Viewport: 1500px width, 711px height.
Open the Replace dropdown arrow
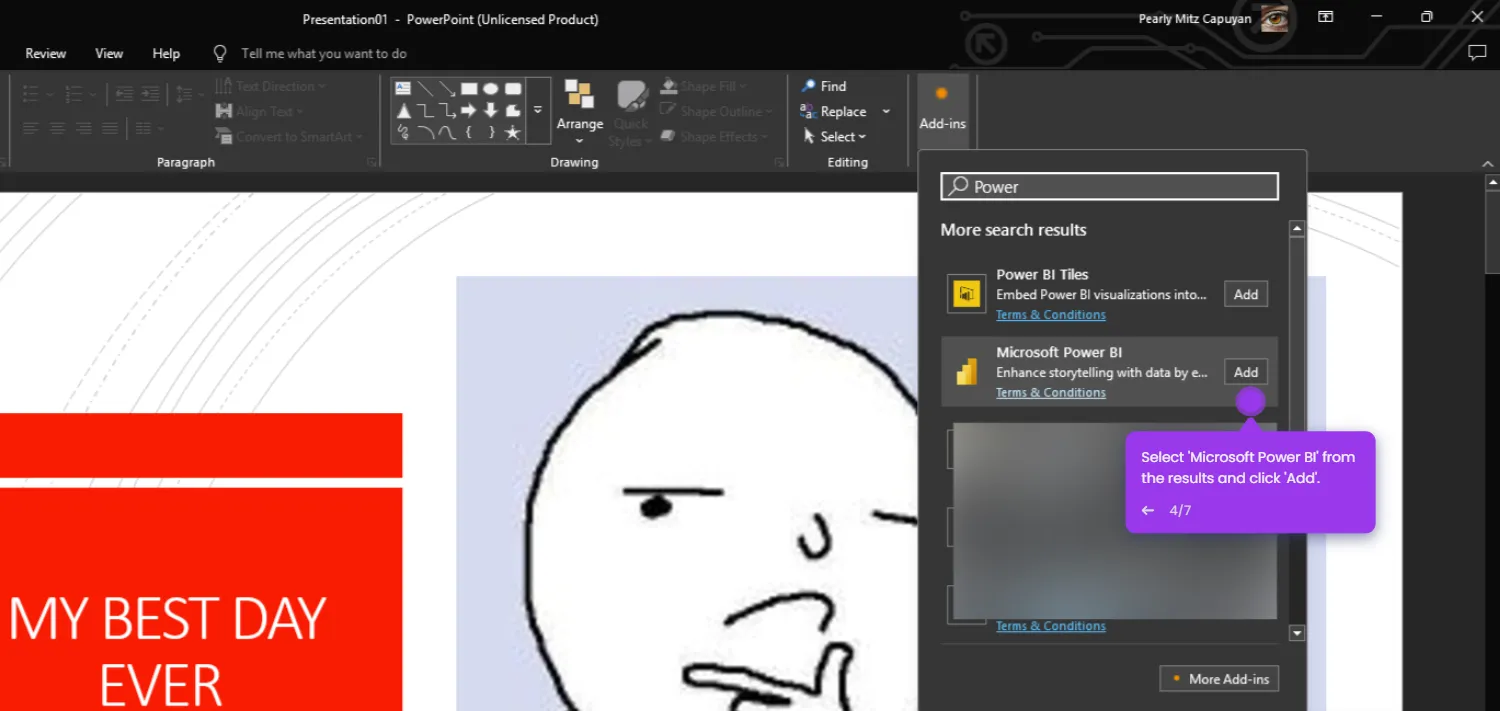(886, 112)
